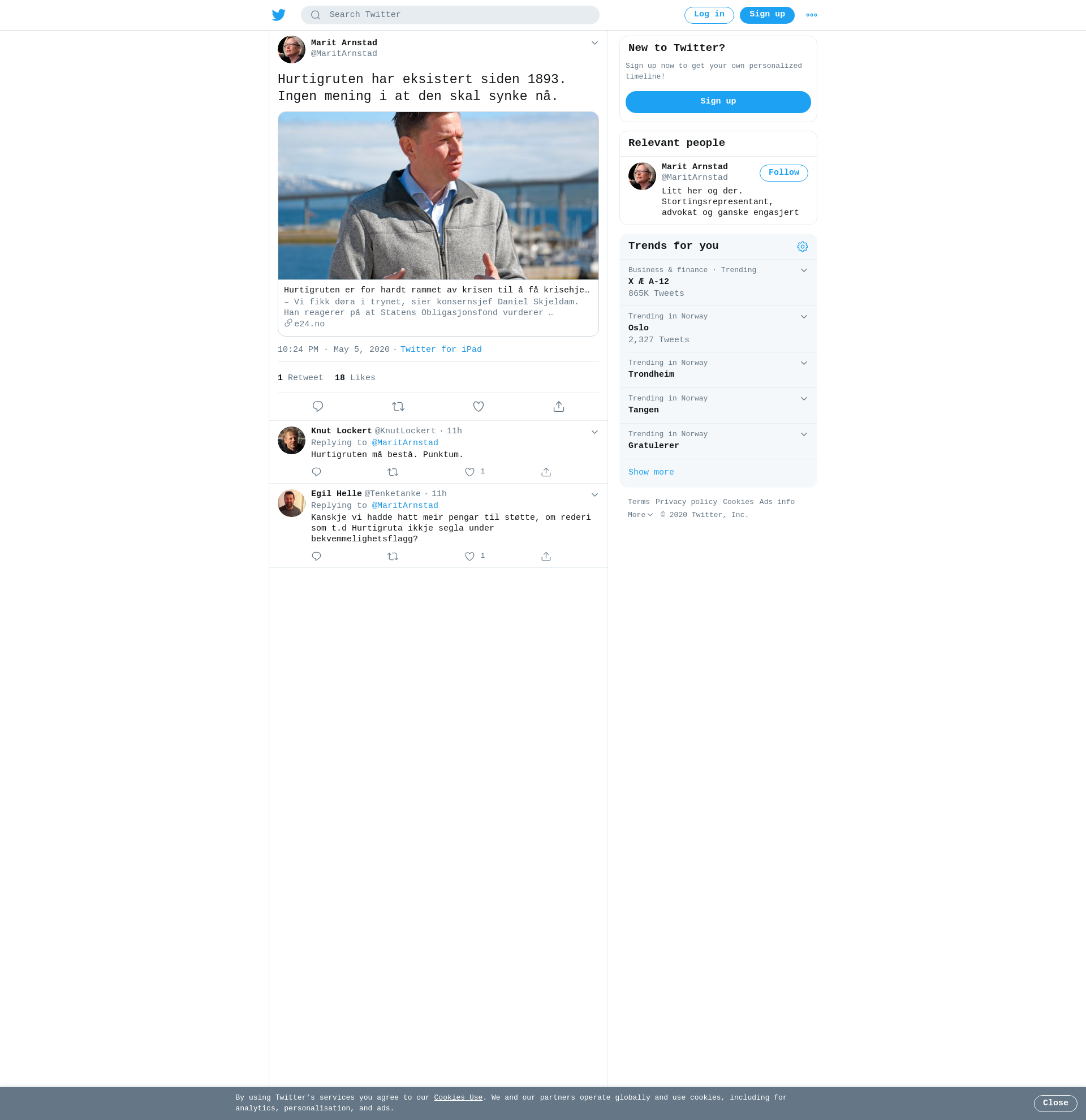Open @MaritArnstad mention in Knut Lockert's reply
Image resolution: width=1086 pixels, height=1120 pixels.
[405, 443]
